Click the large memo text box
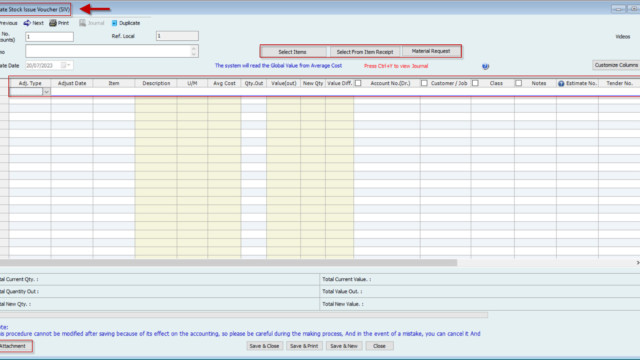The height and width of the screenshot is (360, 640). 112,51
